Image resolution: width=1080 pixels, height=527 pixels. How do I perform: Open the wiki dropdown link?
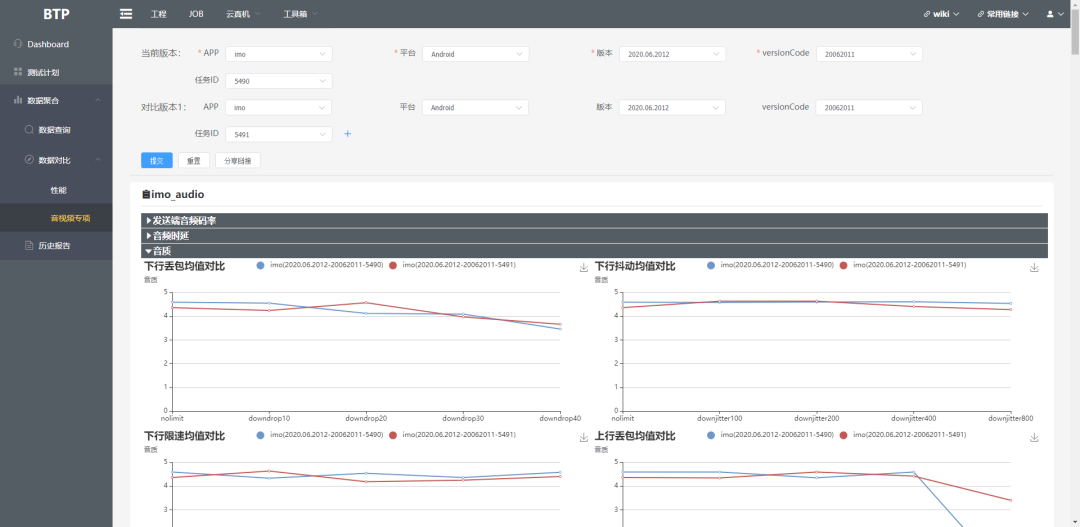click(x=942, y=14)
